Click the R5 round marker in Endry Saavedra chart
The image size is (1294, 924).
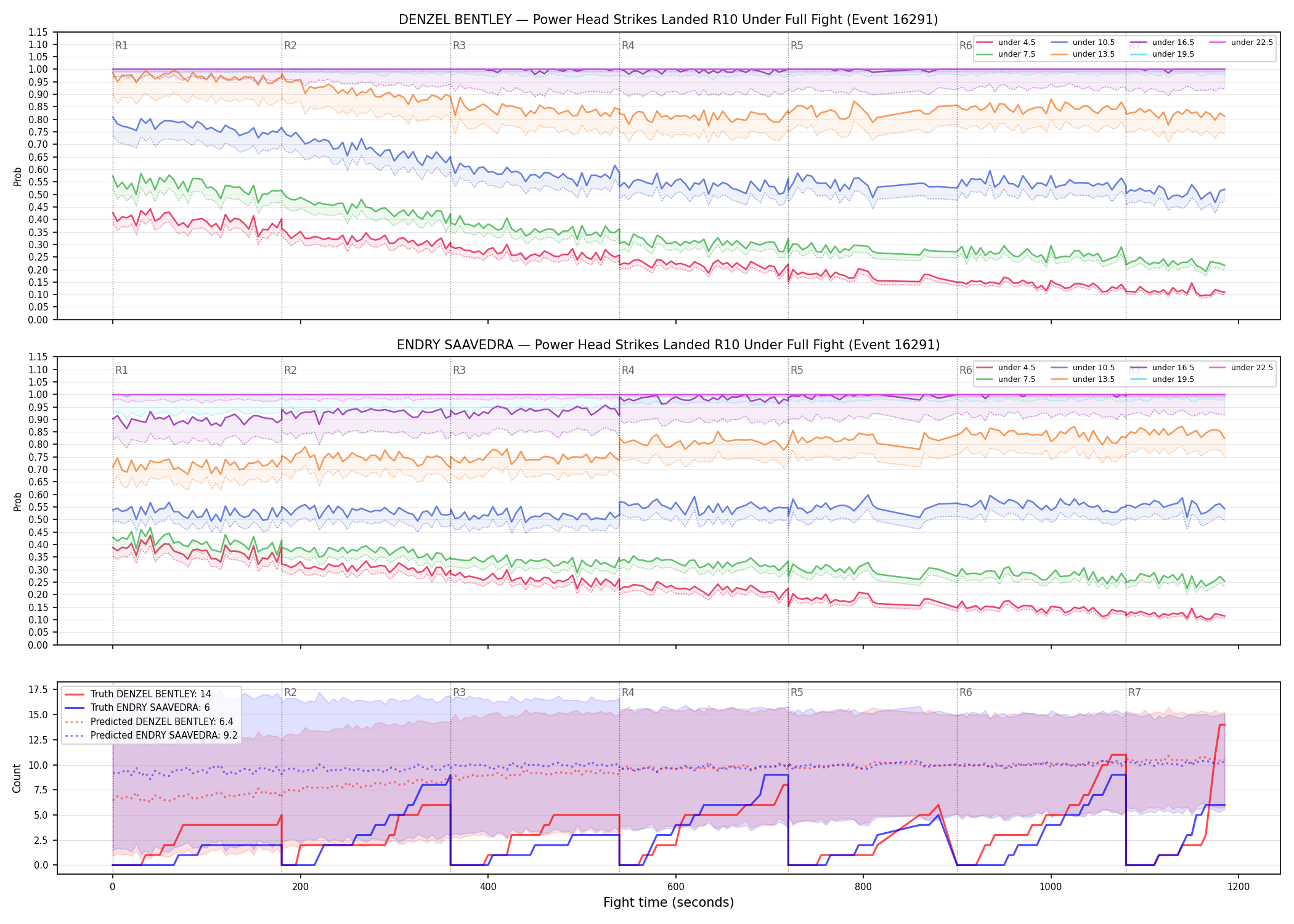tap(797, 370)
